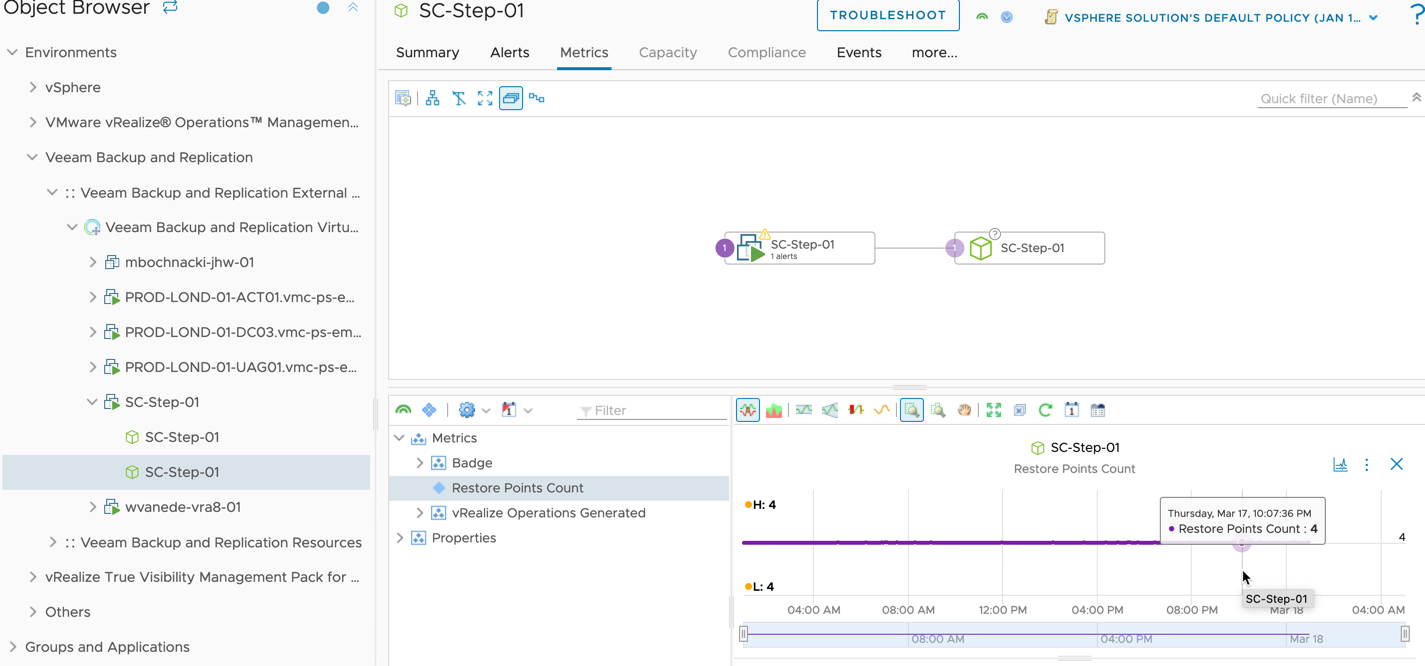Expand the vSphere tree node
This screenshot has width=1425, height=666.
tap(33, 87)
